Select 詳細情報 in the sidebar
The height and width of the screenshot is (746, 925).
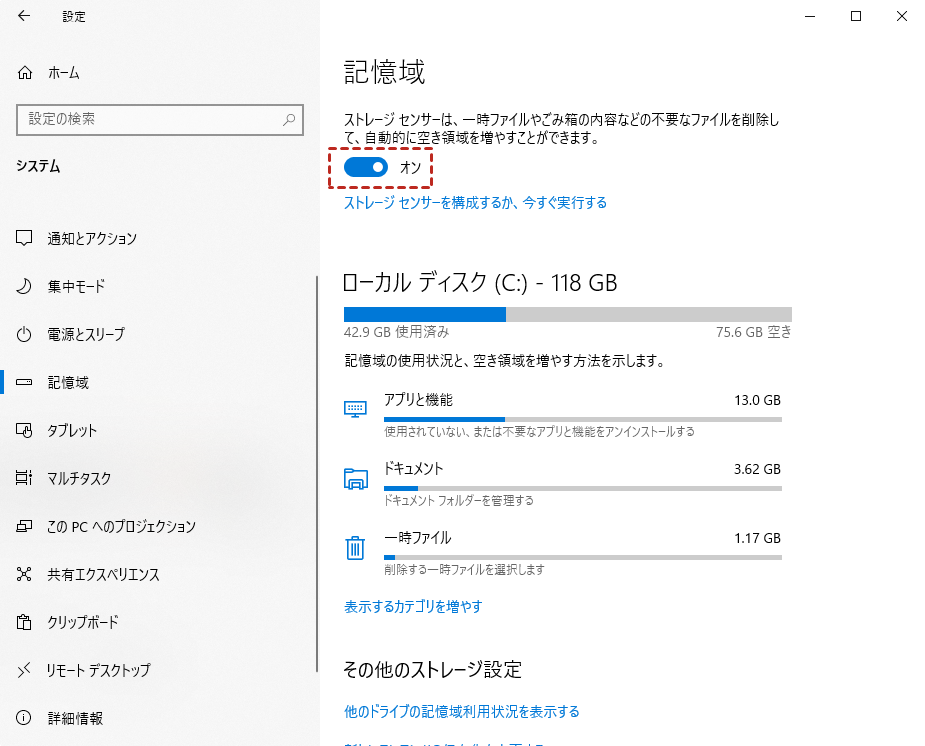point(76,718)
